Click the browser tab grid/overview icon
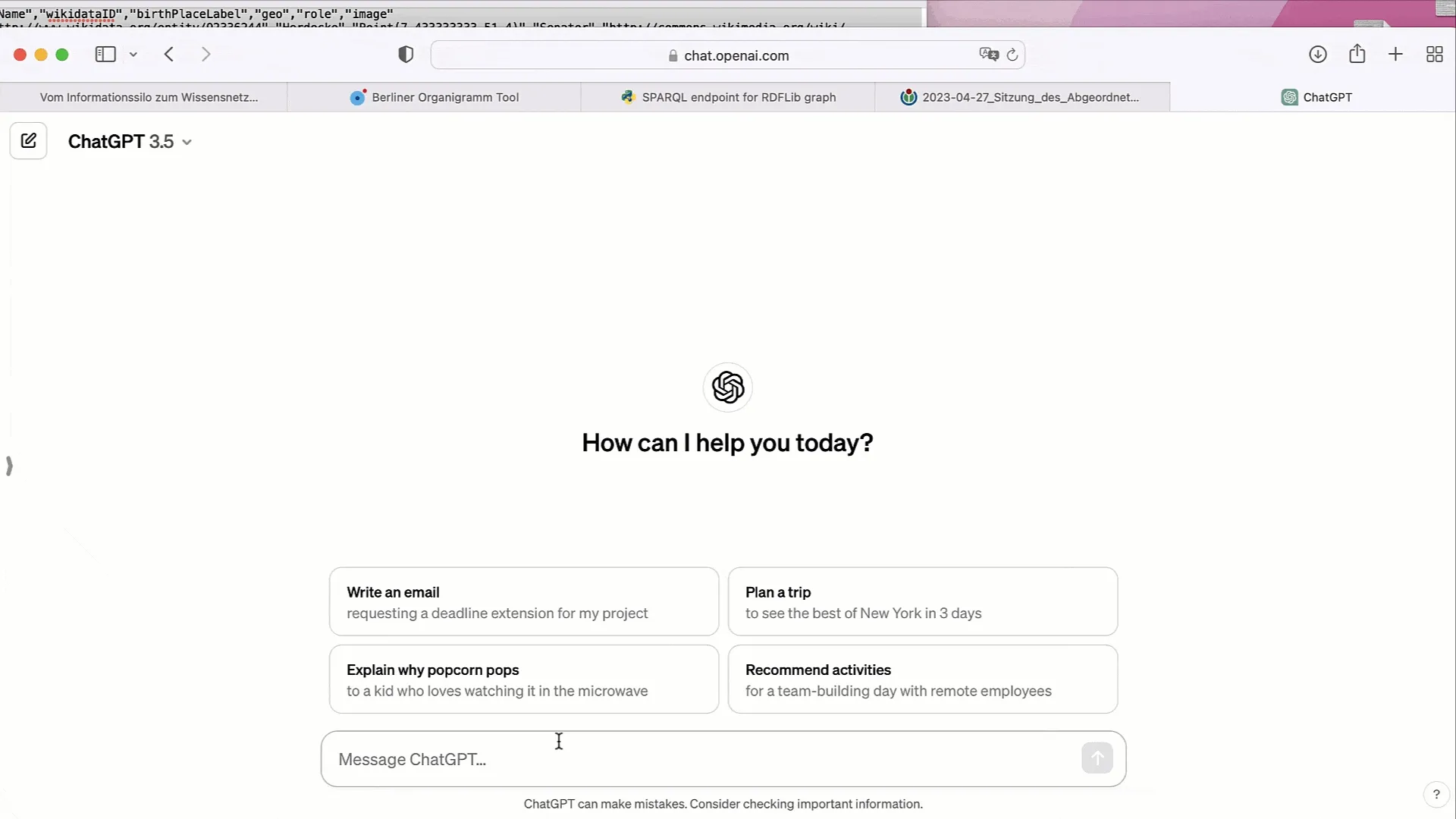Screen dimensions: 1456x819 1434,54
